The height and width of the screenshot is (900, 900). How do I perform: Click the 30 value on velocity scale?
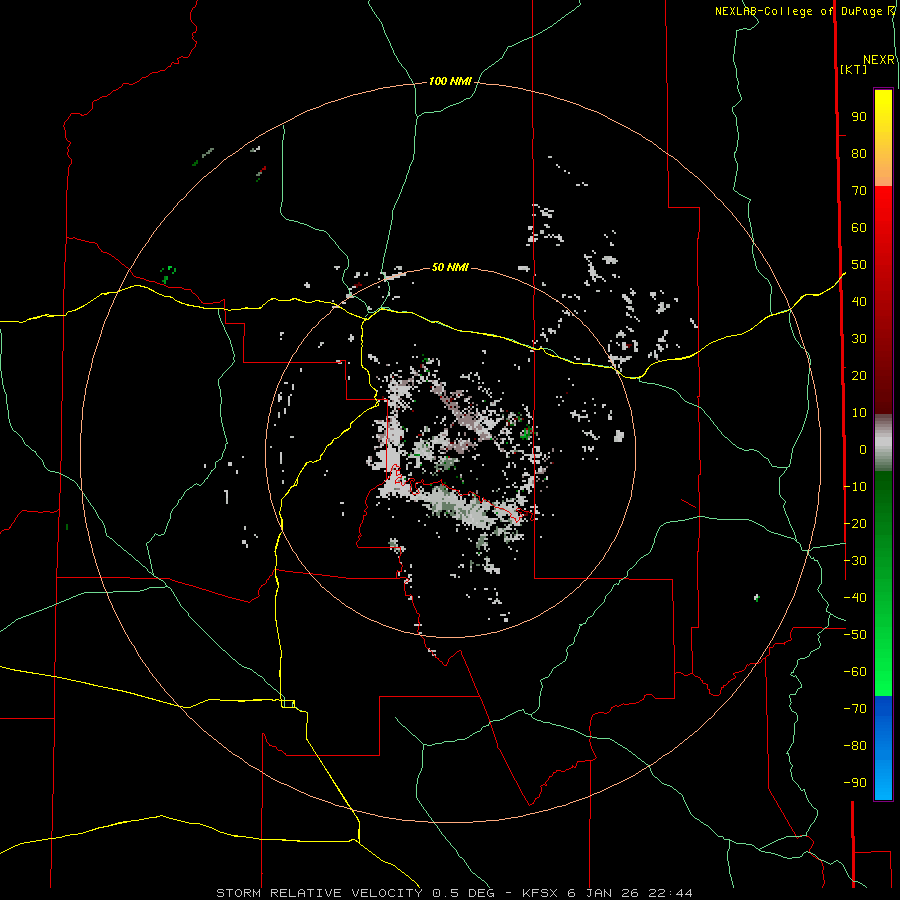(859, 339)
